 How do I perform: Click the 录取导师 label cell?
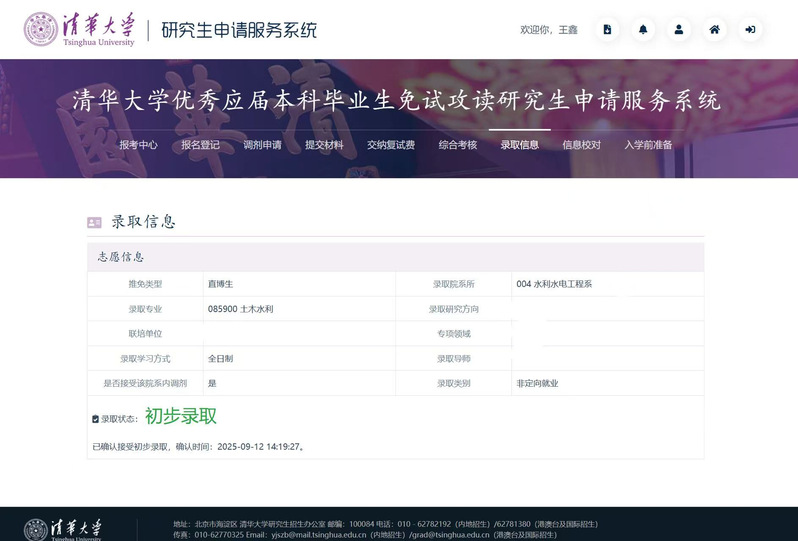(x=453, y=358)
